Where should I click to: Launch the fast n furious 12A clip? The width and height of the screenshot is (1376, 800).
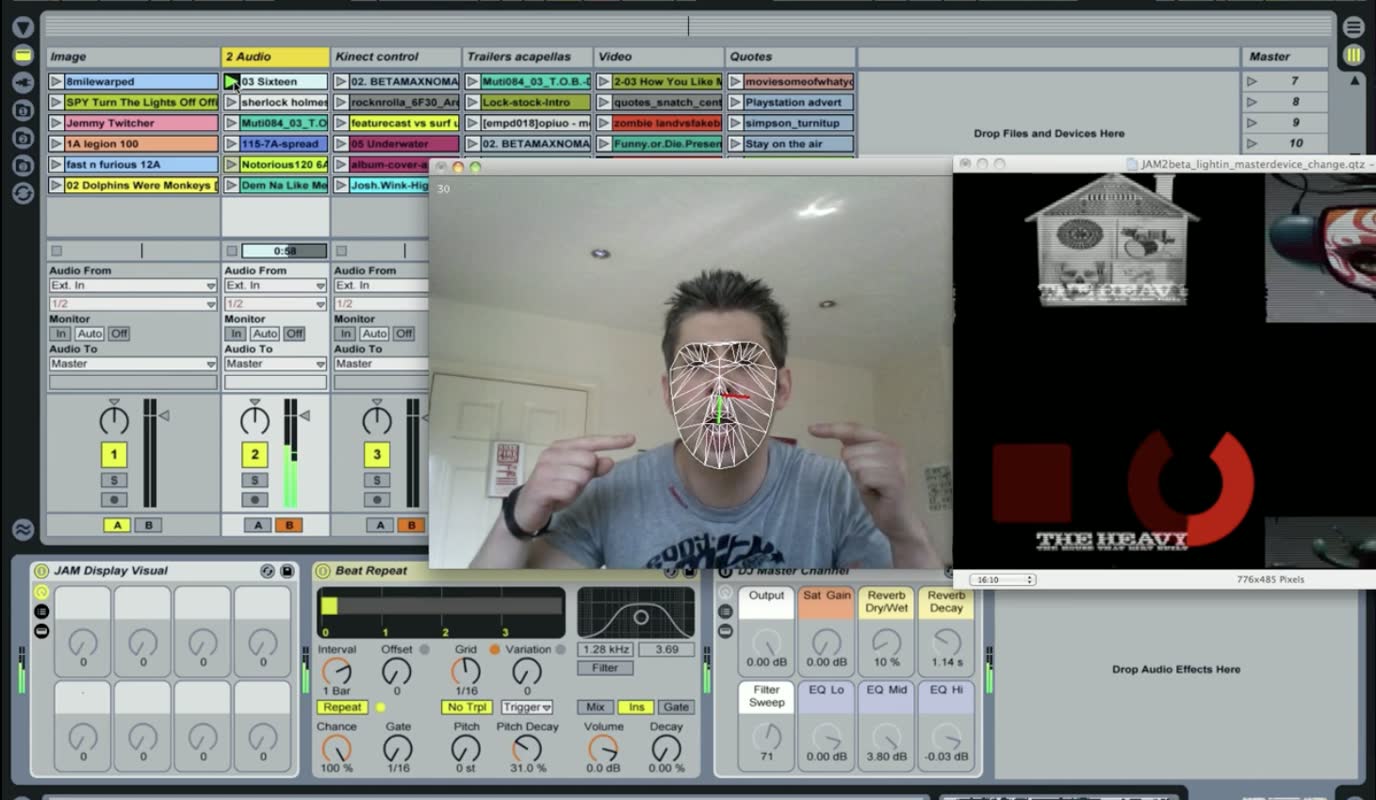click(x=56, y=164)
